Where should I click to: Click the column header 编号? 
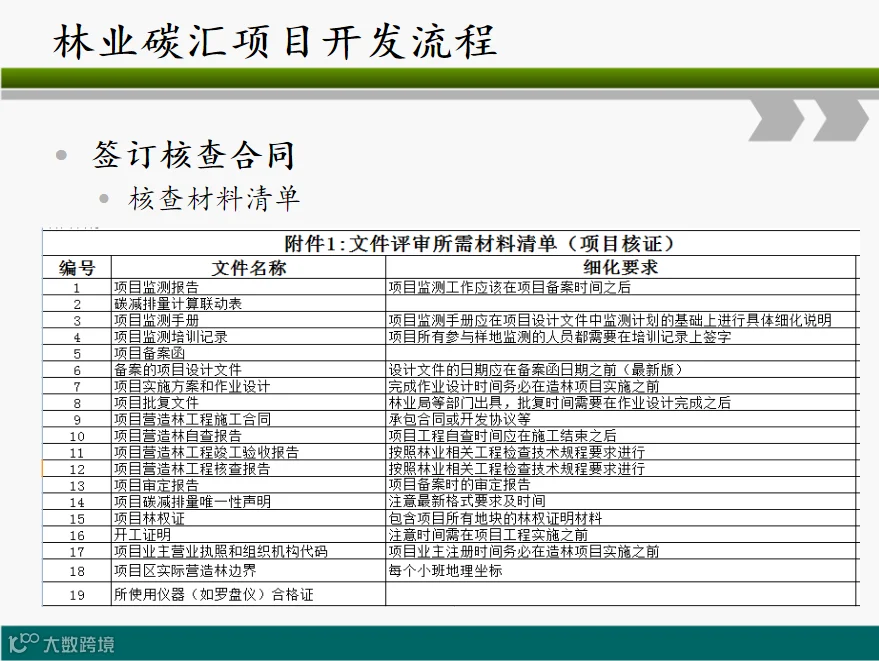77,267
